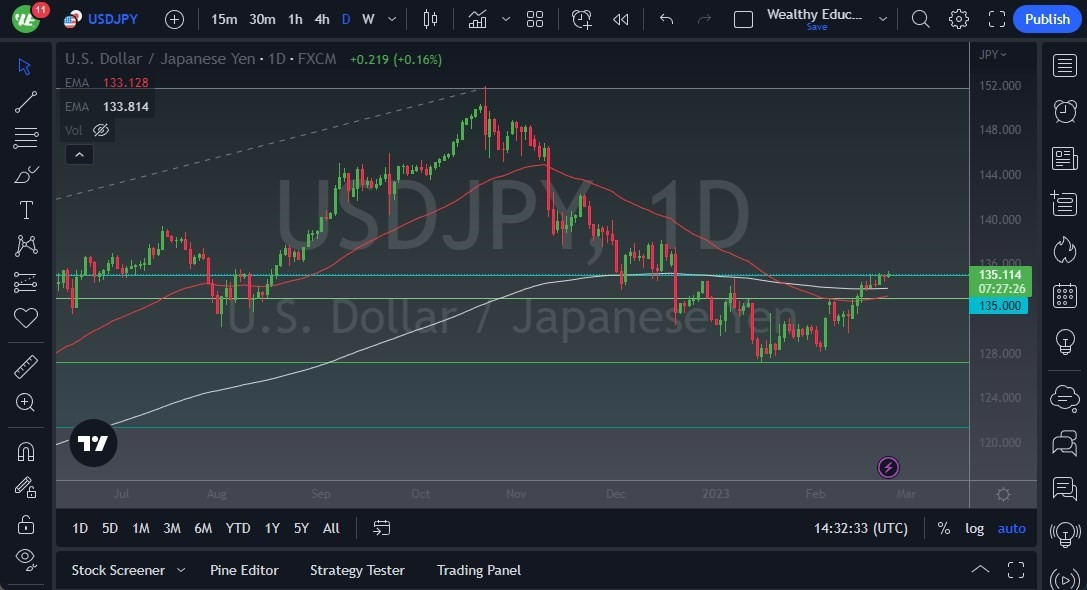Open the timeframe dropdown next to W
Screen dimensions: 1087x590
pos(391,18)
